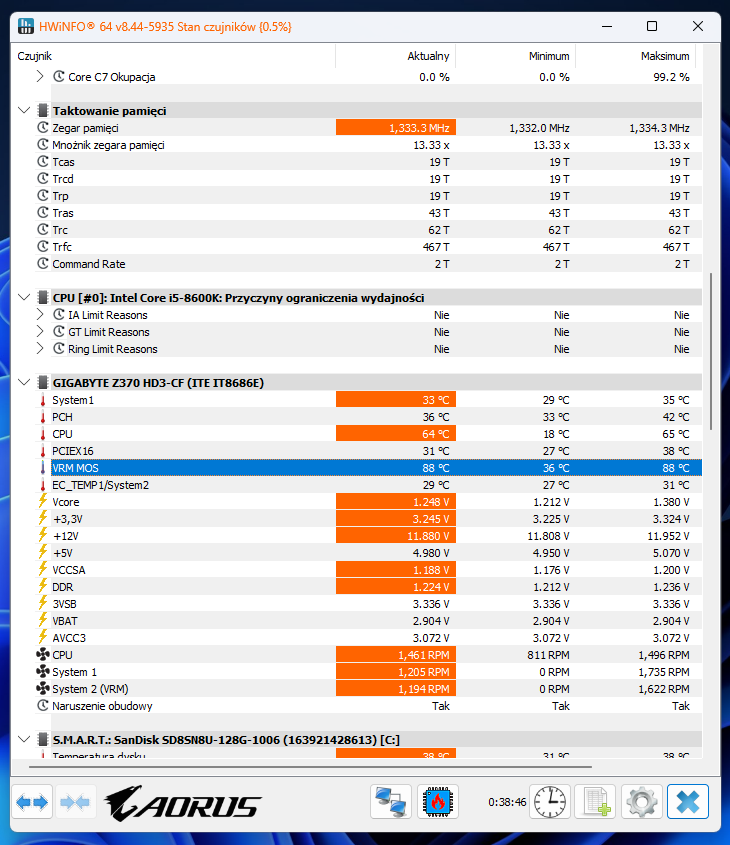Select the EC_TEMP1/System2 row
This screenshot has width=730, height=845.
tap(369, 485)
